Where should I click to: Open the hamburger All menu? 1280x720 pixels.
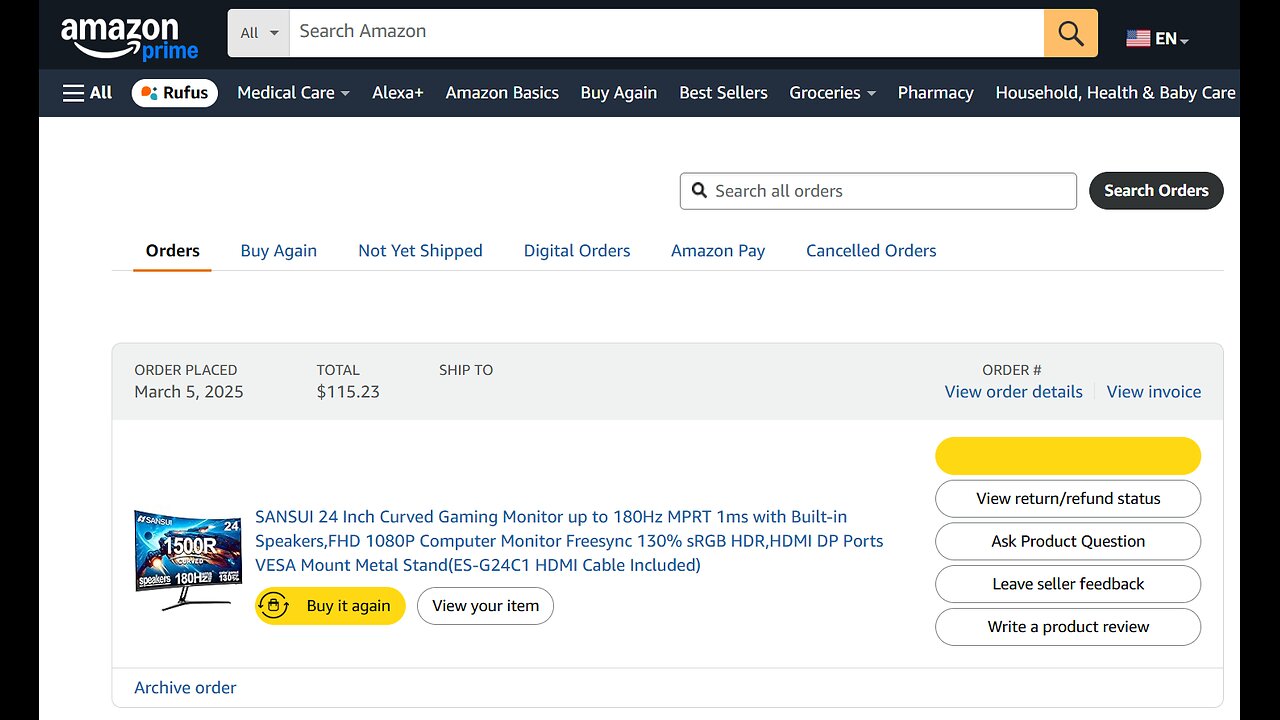[87, 93]
